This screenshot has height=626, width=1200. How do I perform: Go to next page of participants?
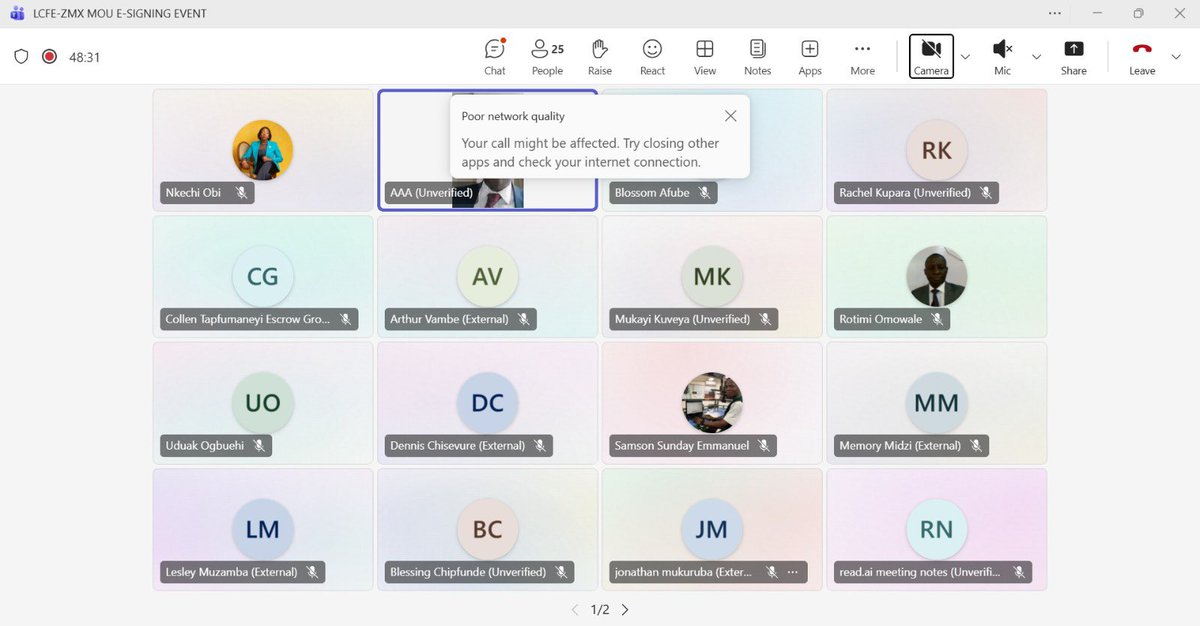(625, 609)
